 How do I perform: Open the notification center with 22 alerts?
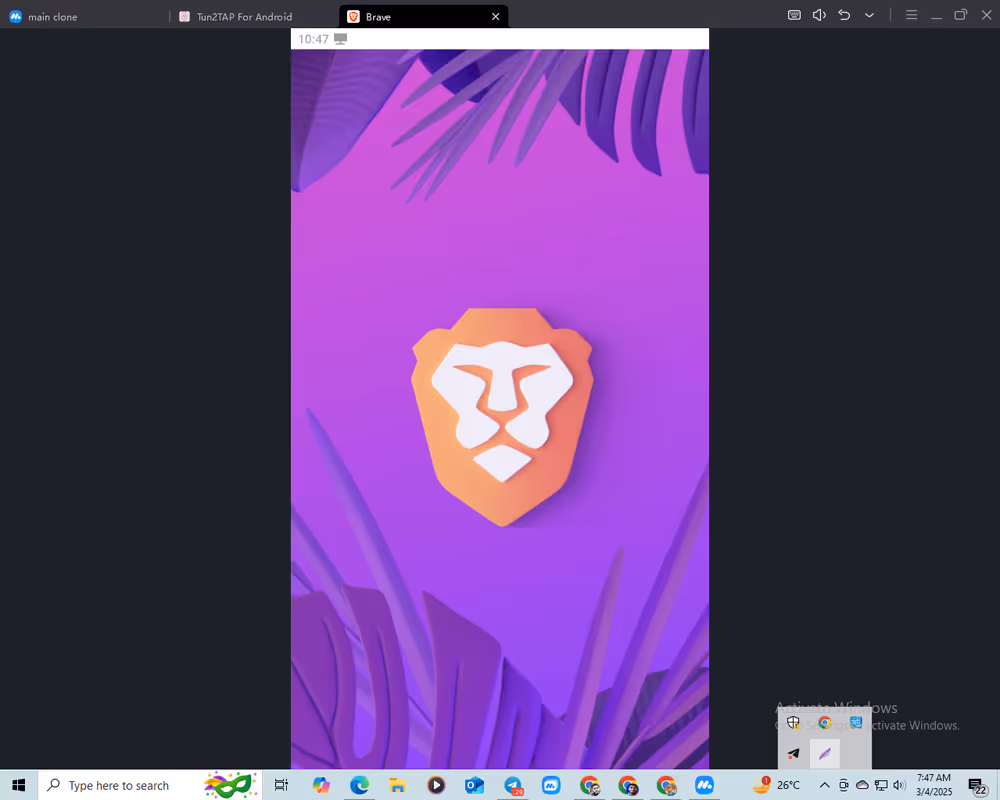977,786
